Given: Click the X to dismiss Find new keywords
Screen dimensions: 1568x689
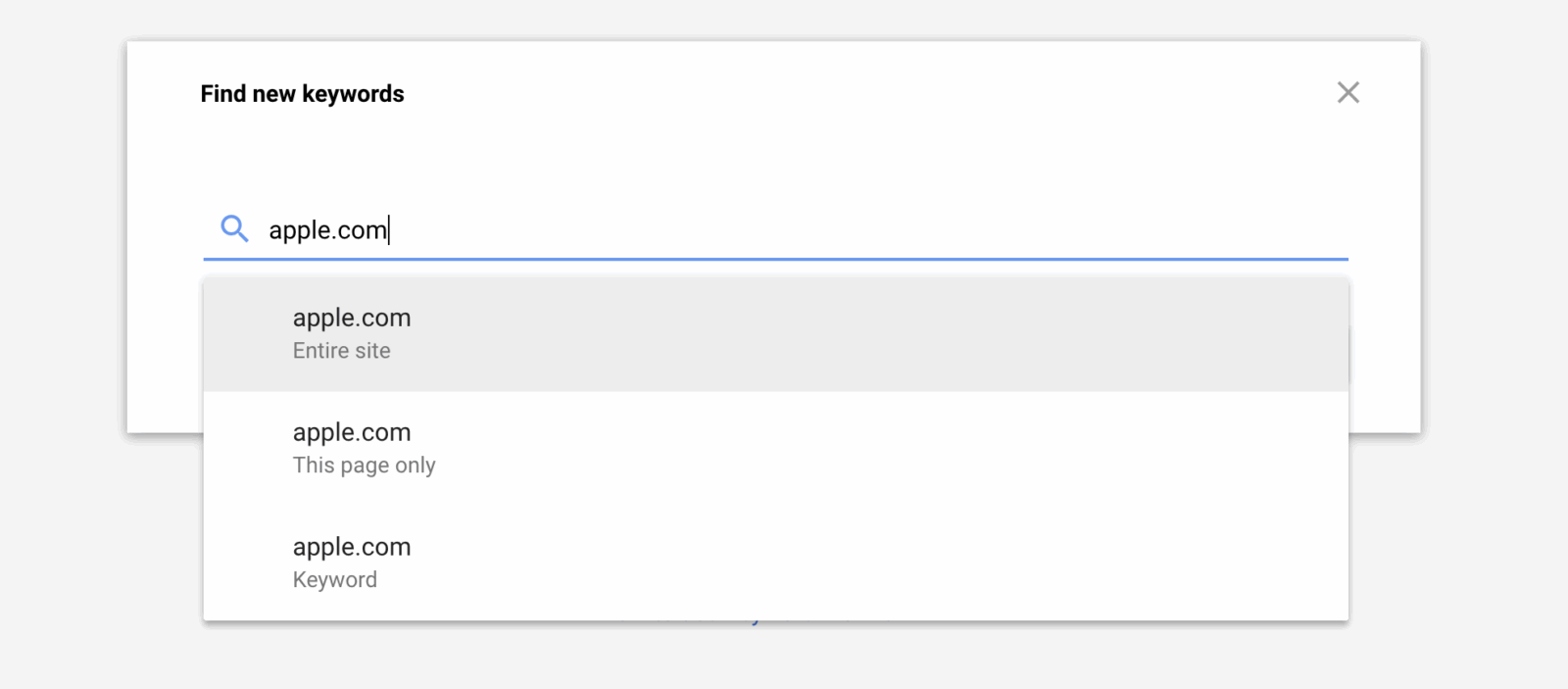Looking at the screenshot, I should pyautogui.click(x=1348, y=92).
